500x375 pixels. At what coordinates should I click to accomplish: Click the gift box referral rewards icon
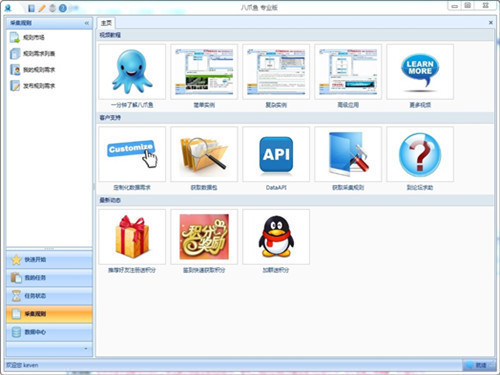tap(132, 237)
